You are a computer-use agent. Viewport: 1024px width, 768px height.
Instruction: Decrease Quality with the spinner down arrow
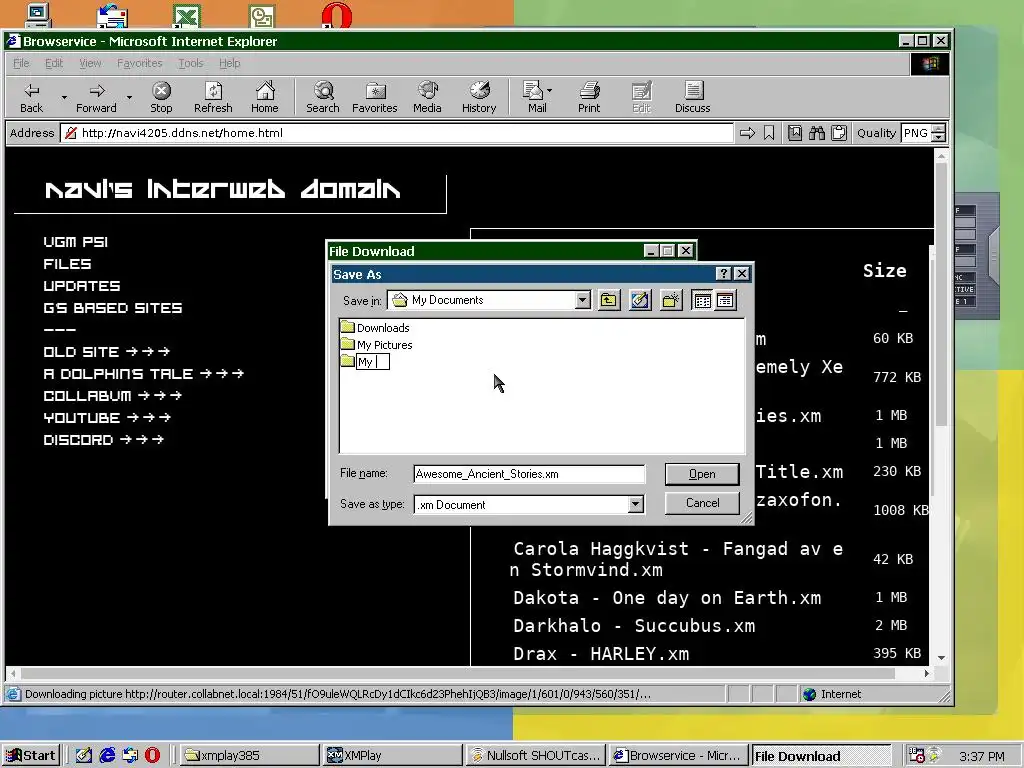point(938,137)
